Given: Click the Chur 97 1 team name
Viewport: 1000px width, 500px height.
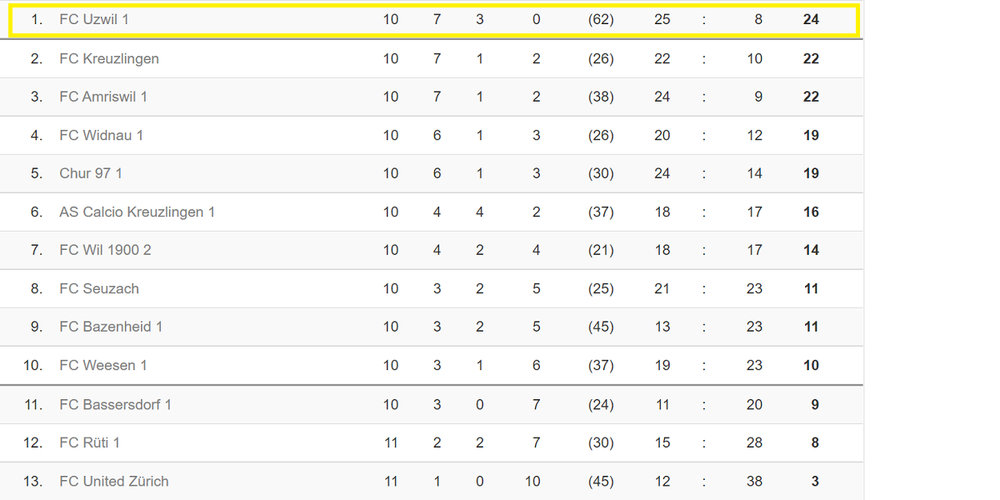Looking at the screenshot, I should pyautogui.click(x=91, y=173).
